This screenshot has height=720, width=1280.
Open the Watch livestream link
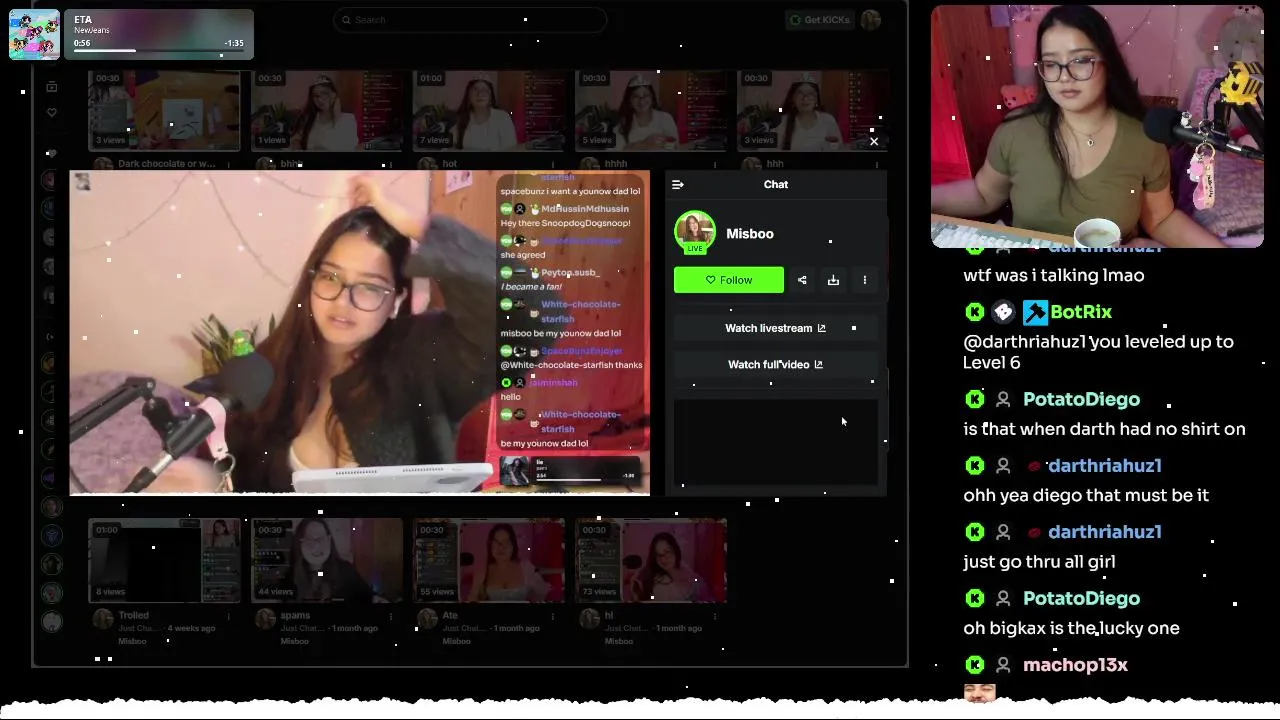(x=776, y=328)
